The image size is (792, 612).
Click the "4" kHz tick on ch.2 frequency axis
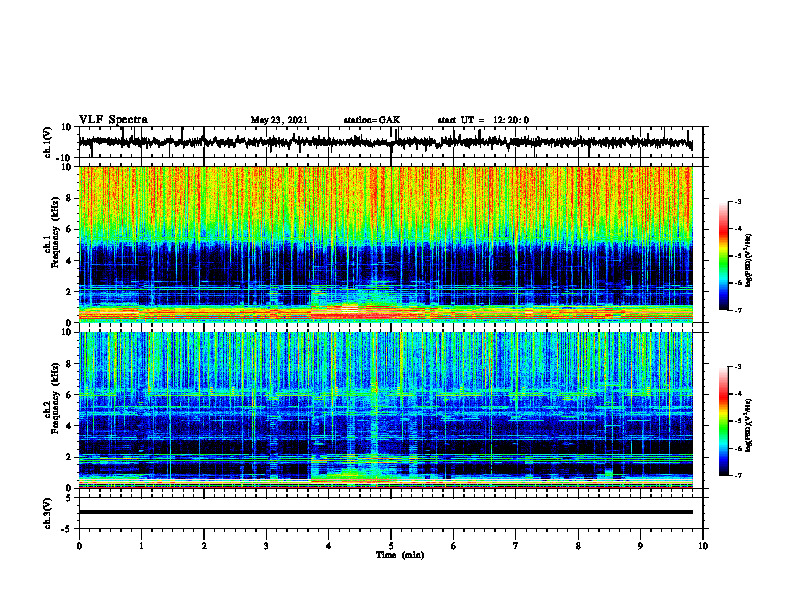tap(70, 426)
